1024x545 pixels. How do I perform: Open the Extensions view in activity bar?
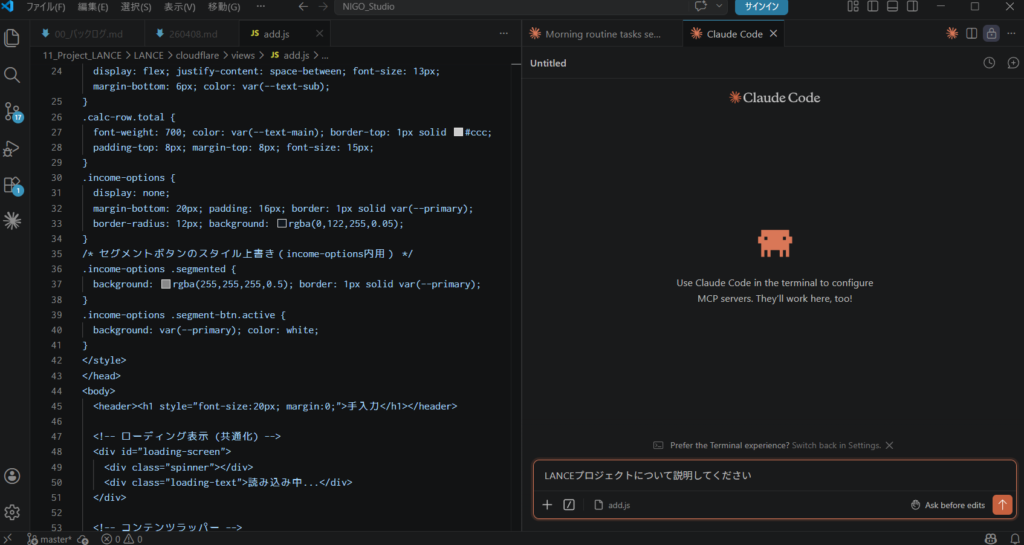point(12,185)
